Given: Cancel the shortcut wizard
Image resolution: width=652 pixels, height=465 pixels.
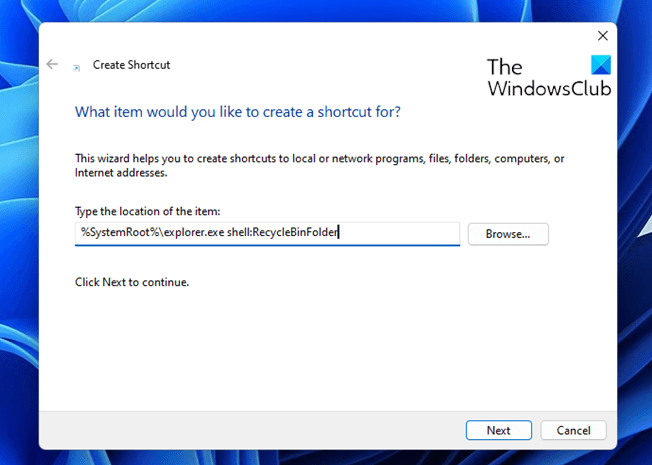Looking at the screenshot, I should (573, 430).
